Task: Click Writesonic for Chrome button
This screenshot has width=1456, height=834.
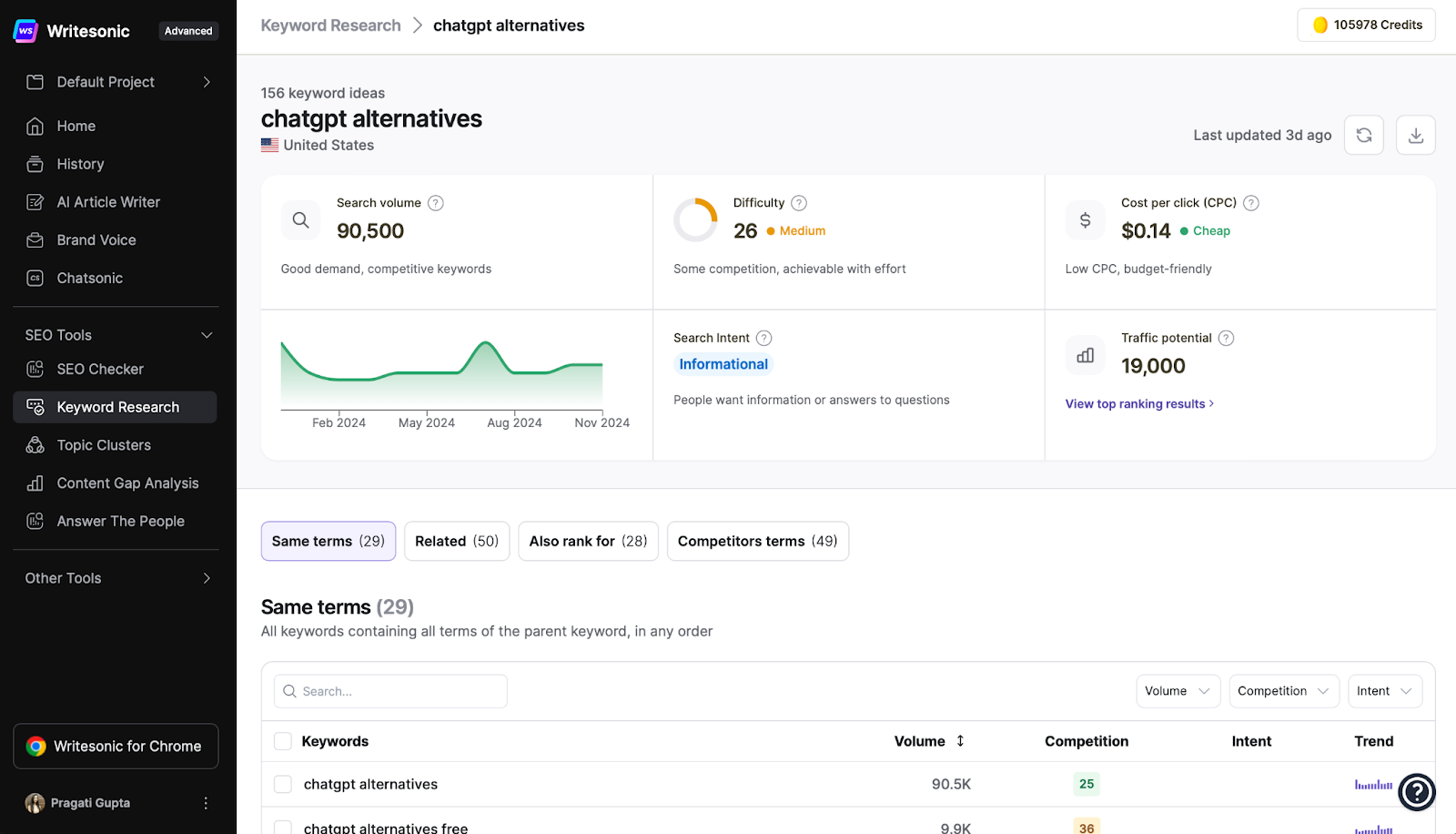Action: click(116, 747)
